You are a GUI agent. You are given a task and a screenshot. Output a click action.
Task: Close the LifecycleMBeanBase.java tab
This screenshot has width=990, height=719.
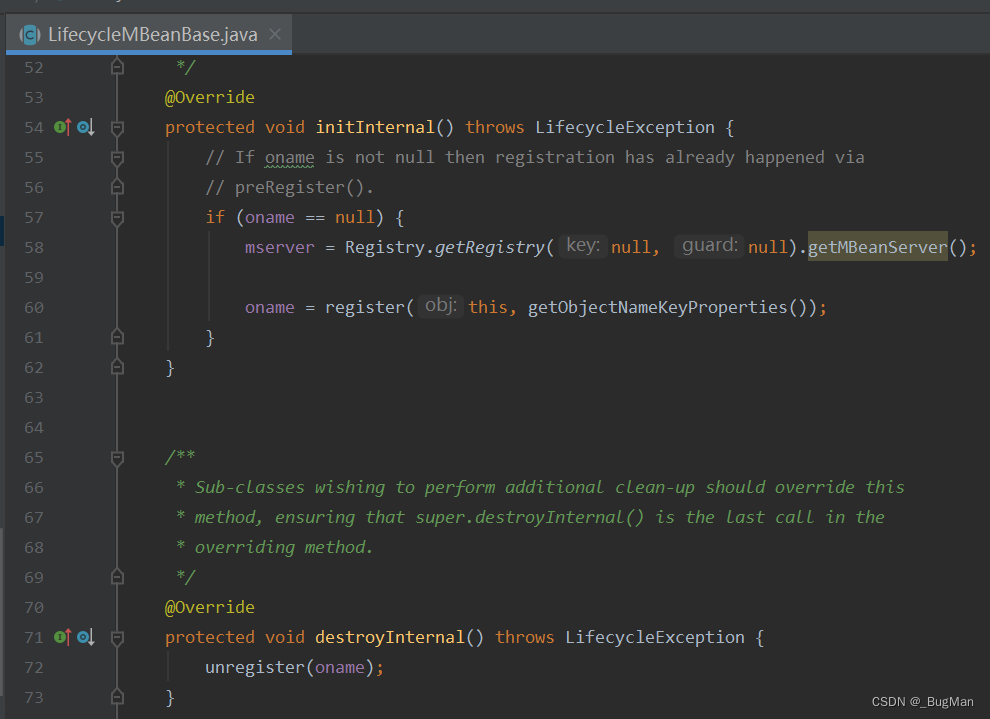point(275,34)
